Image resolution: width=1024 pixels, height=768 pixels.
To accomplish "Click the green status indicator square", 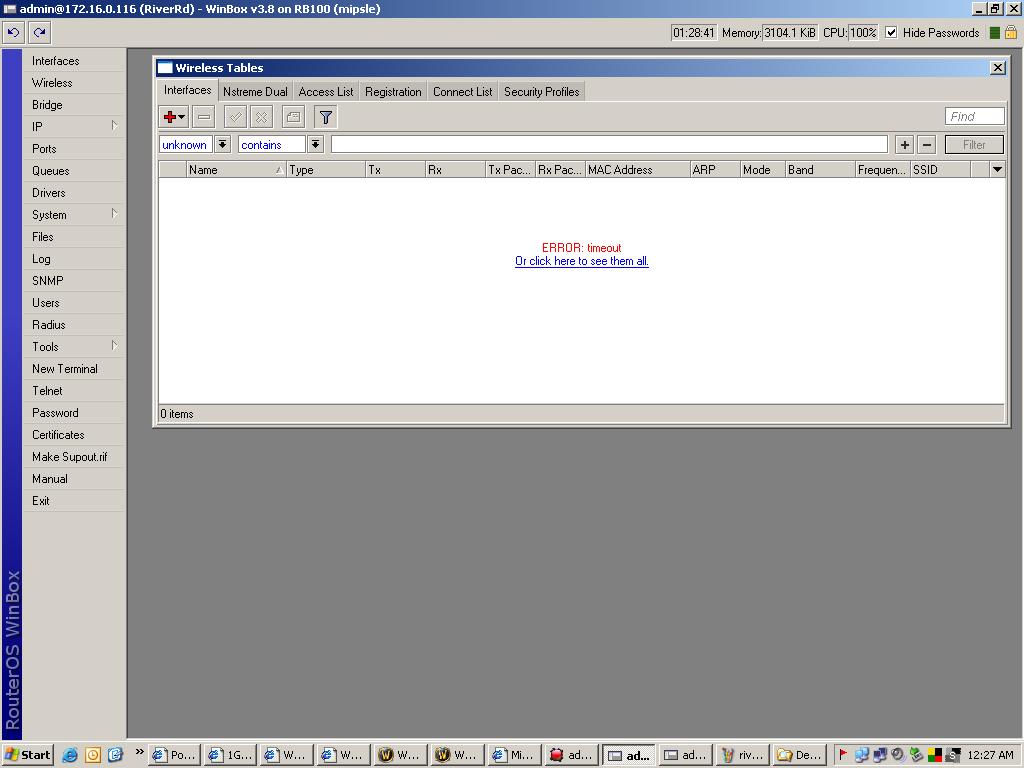I will click(x=995, y=33).
